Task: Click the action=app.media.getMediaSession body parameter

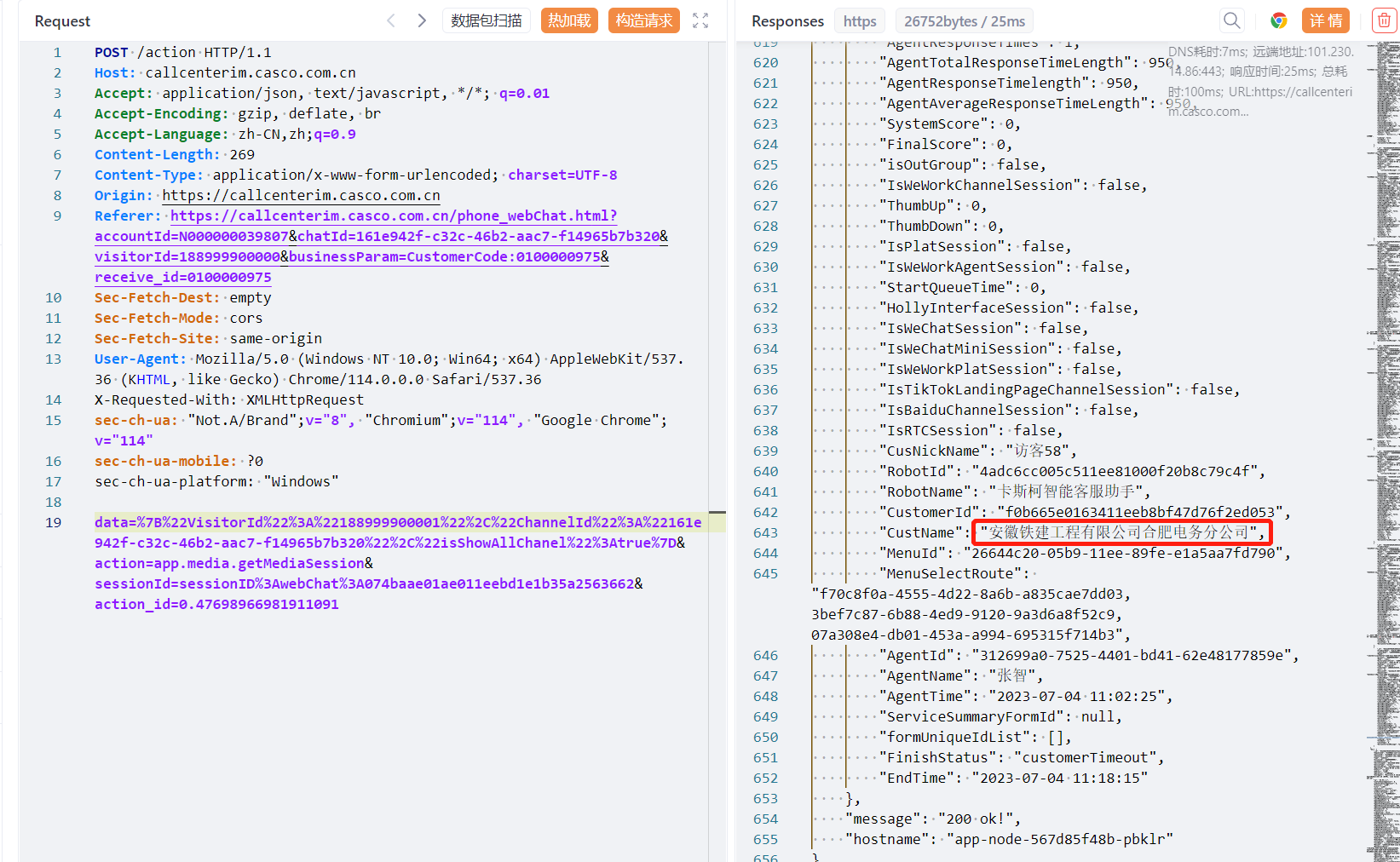Action: pyautogui.click(x=233, y=563)
